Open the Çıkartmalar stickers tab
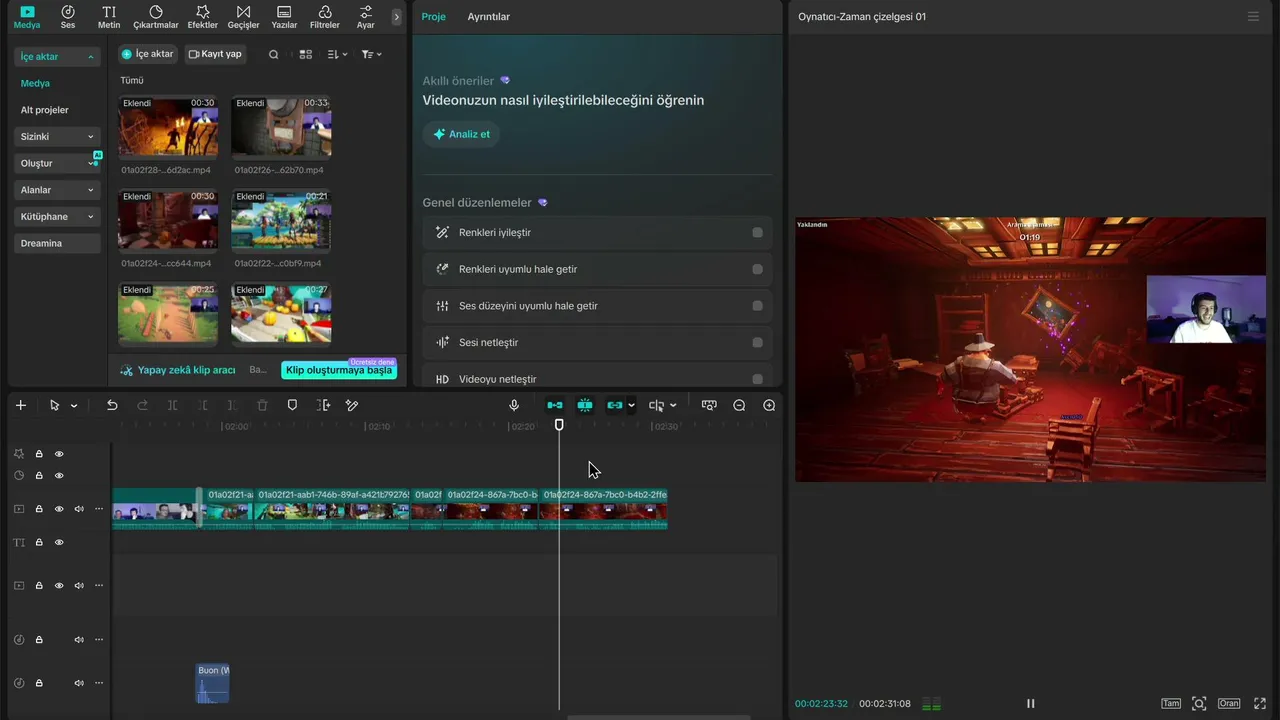 click(156, 16)
